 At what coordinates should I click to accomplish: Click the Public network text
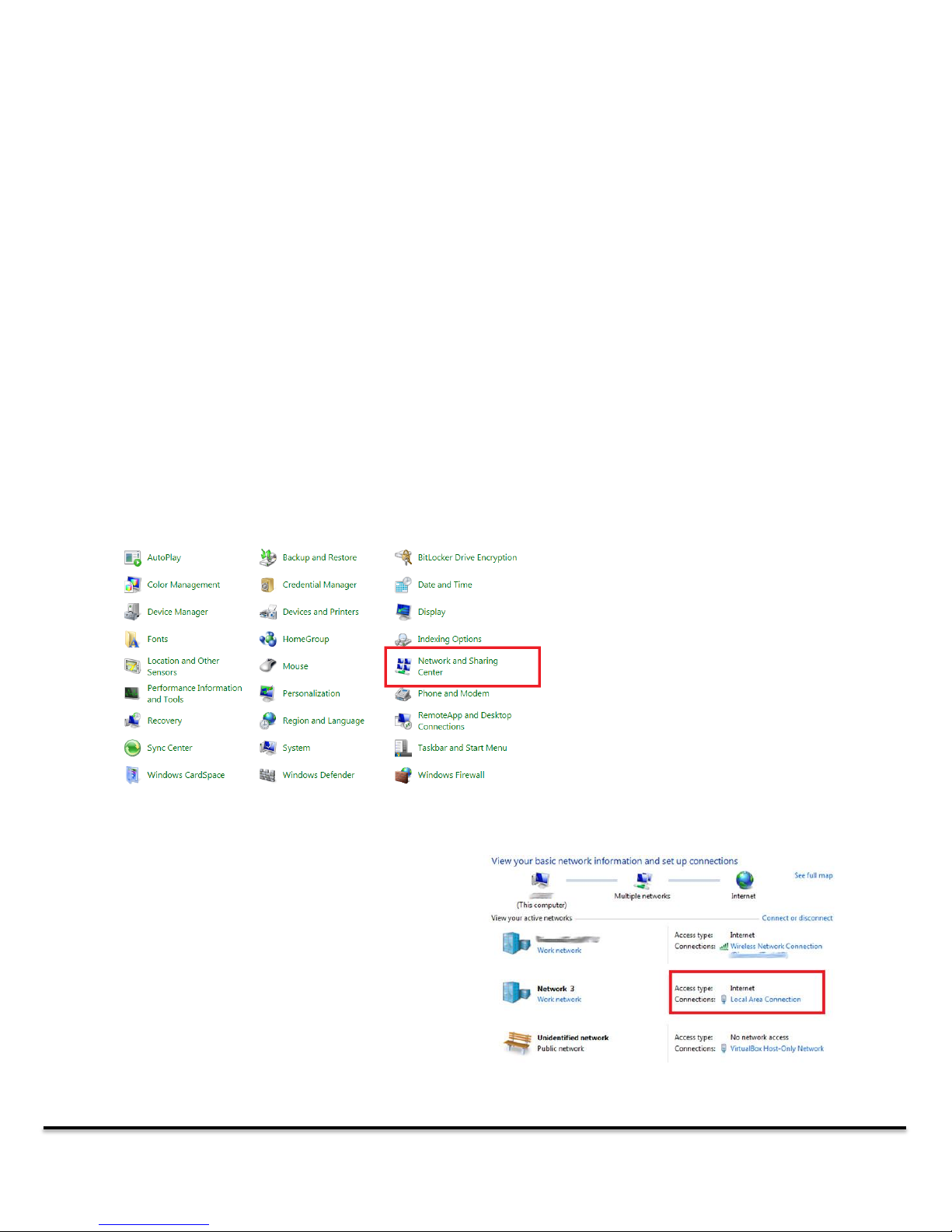pyautogui.click(x=560, y=1049)
